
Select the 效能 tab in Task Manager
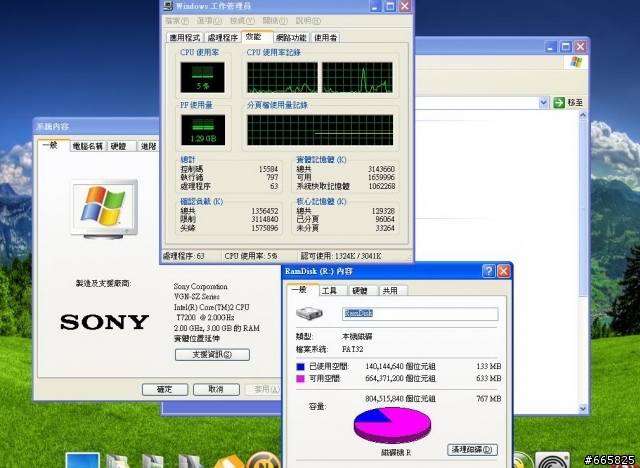[x=257, y=36]
